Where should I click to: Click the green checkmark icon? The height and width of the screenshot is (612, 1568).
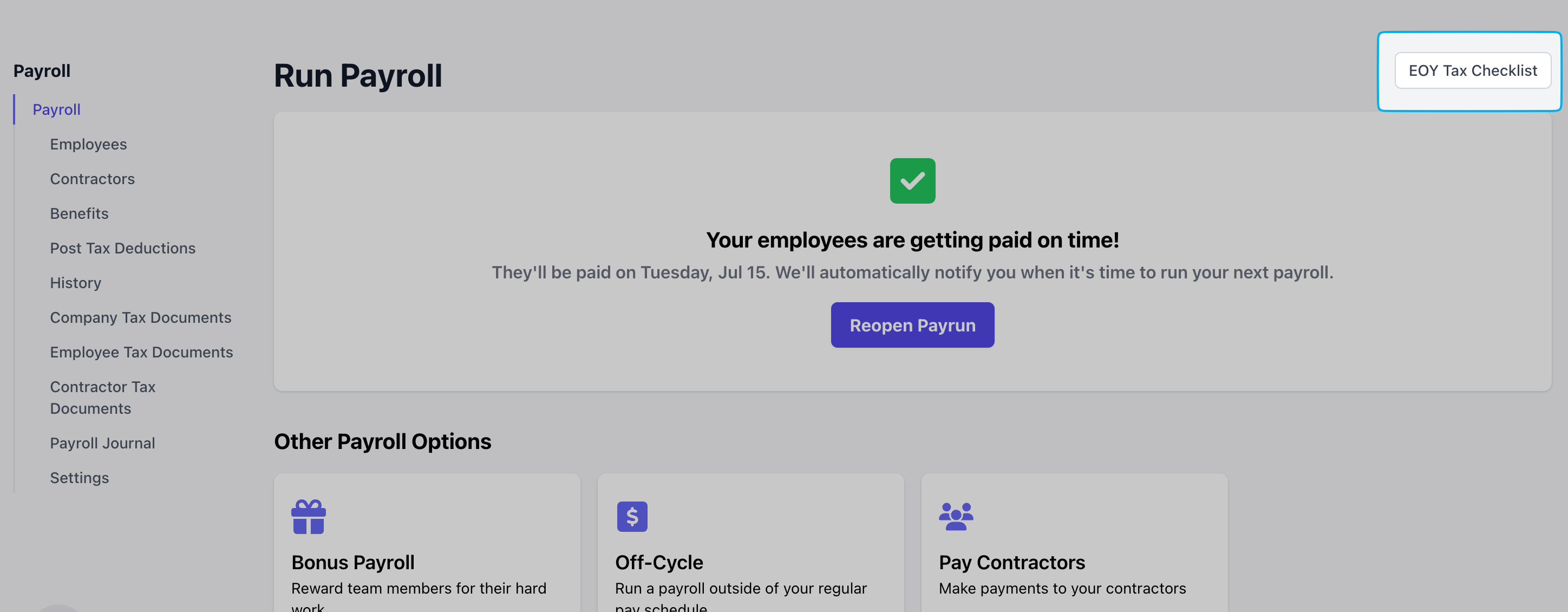912,181
